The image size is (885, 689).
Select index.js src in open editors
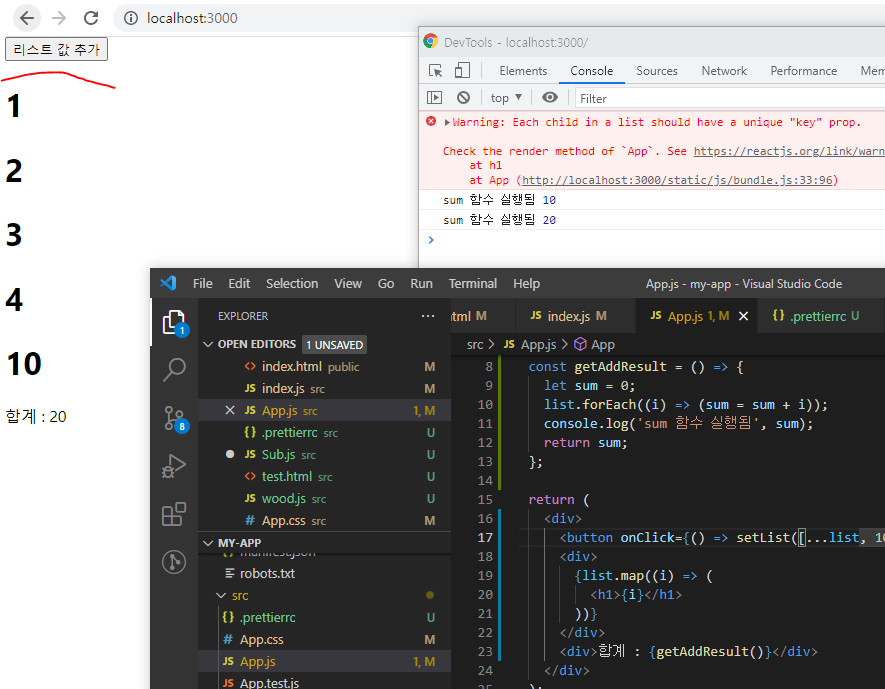(x=325, y=389)
